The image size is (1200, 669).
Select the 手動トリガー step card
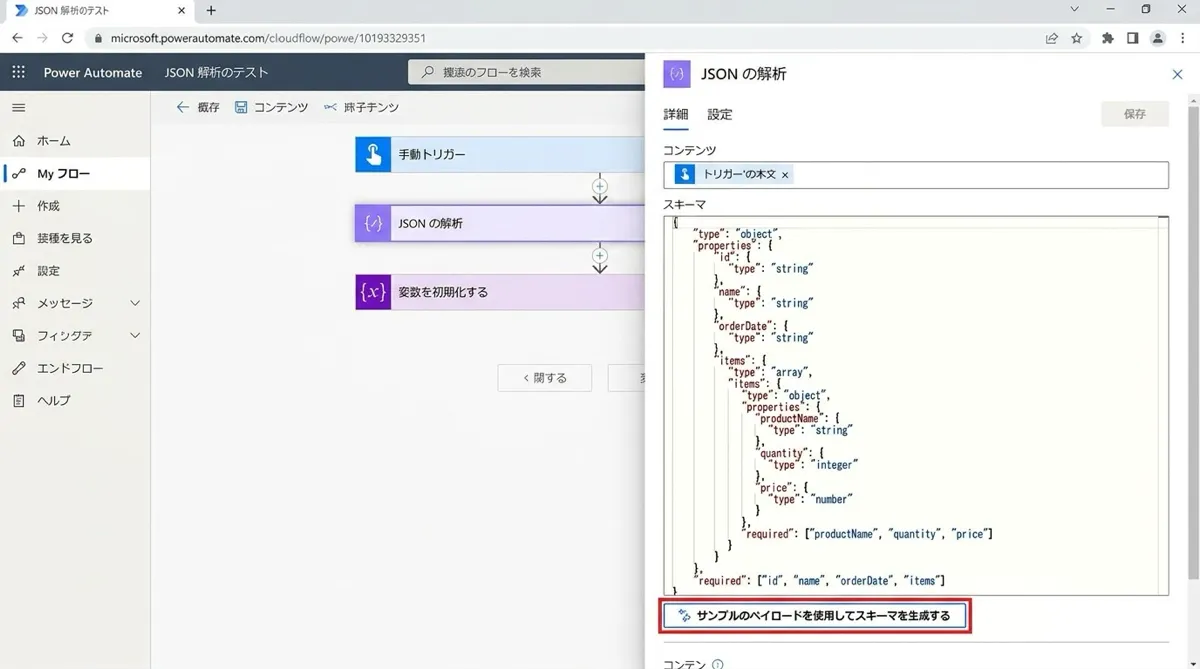[x=500, y=155]
